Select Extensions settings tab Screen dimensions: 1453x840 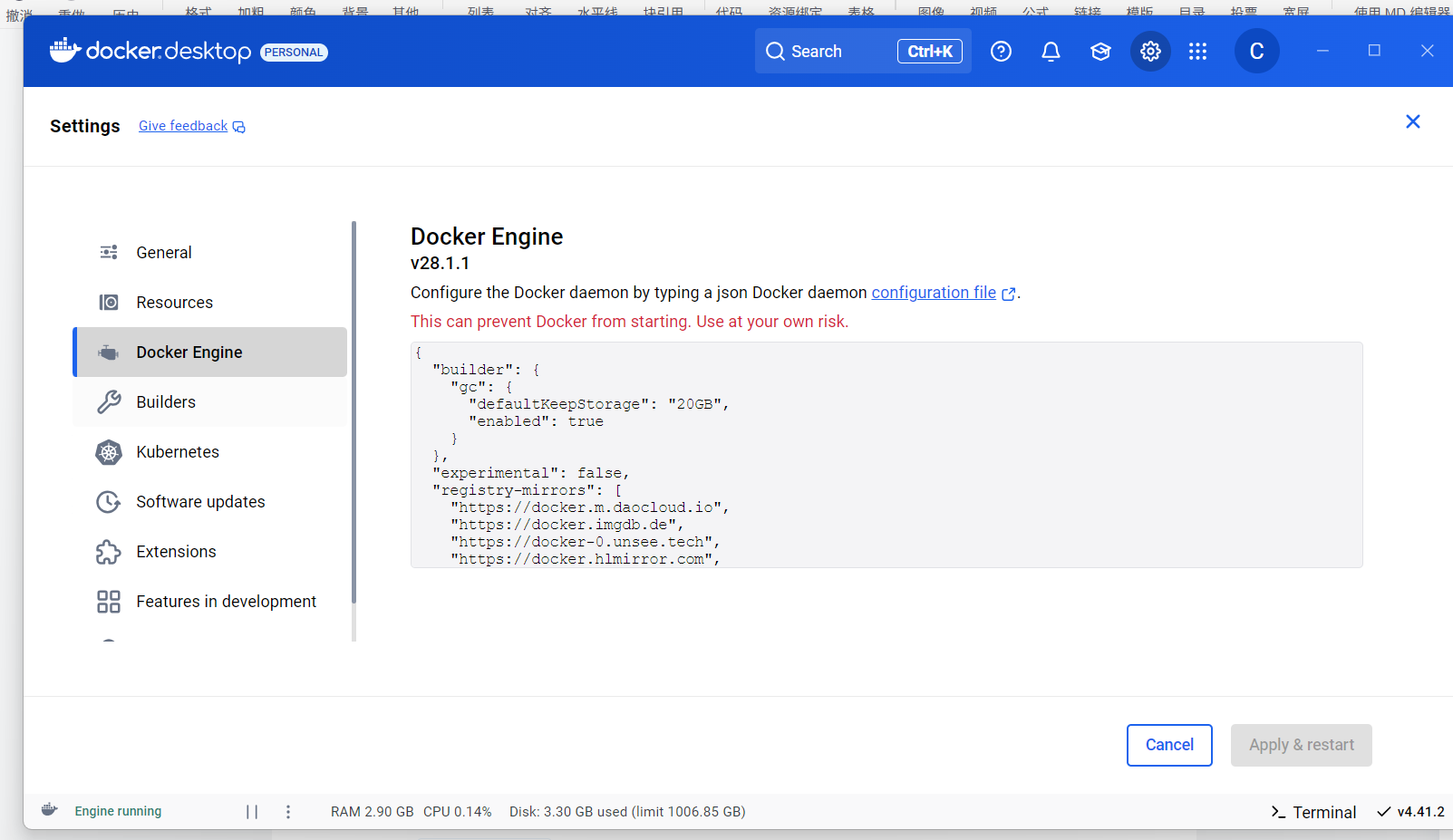pyautogui.click(x=210, y=552)
